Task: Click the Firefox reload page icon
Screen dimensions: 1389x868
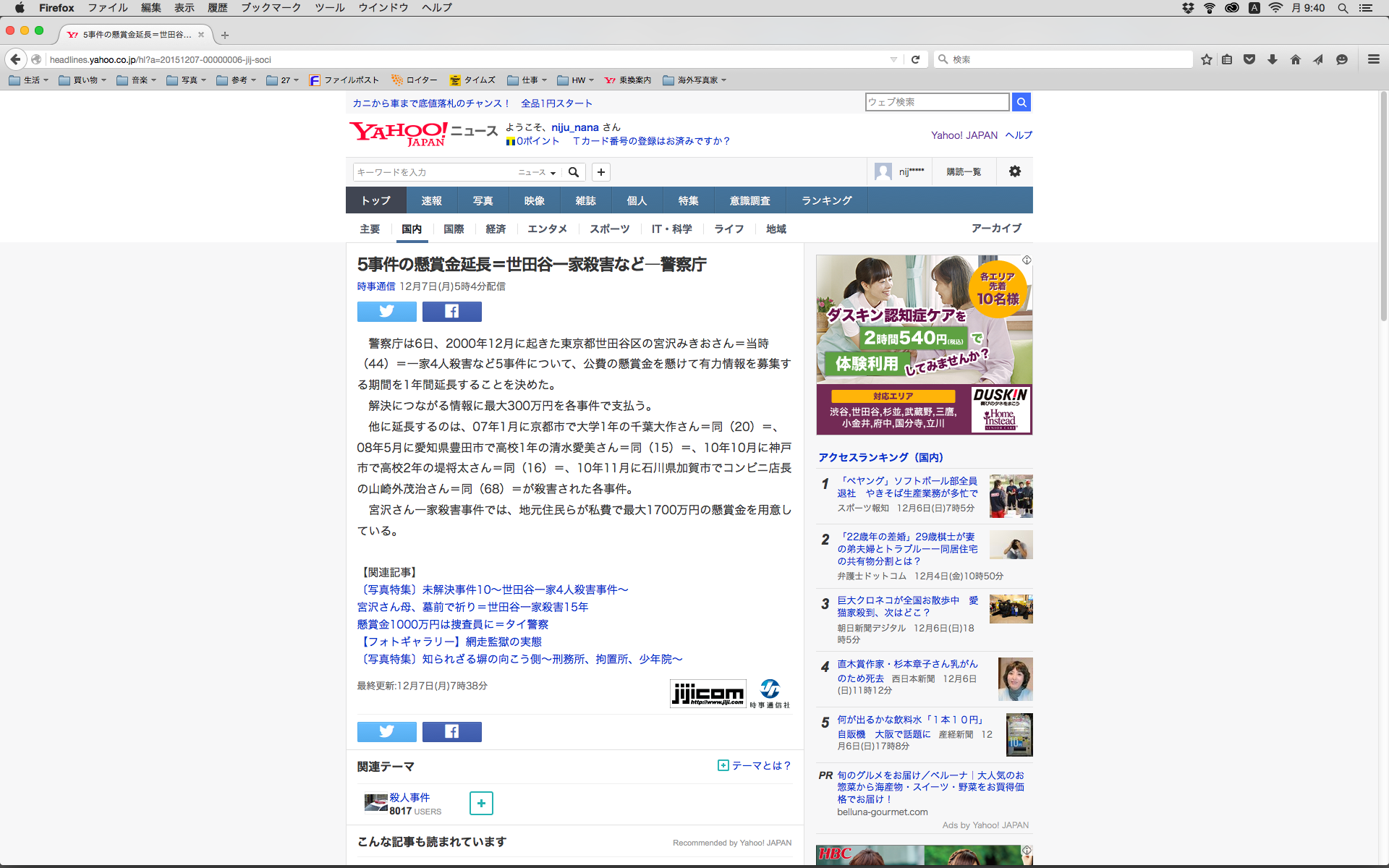Action: pyautogui.click(x=915, y=59)
